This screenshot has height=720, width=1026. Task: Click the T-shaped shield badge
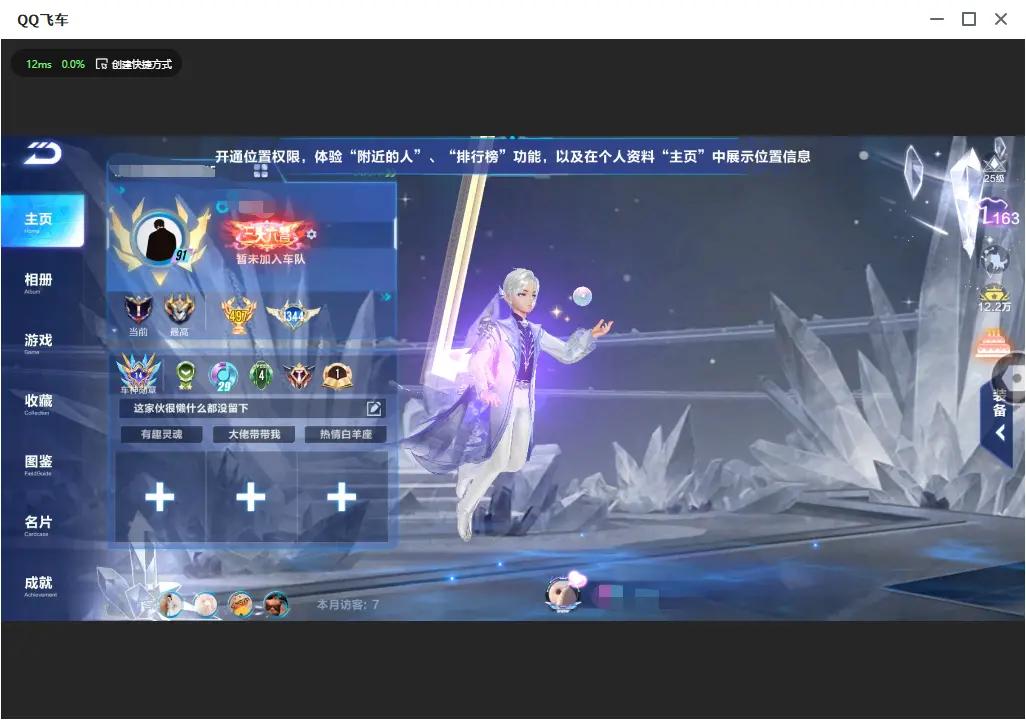(x=299, y=376)
